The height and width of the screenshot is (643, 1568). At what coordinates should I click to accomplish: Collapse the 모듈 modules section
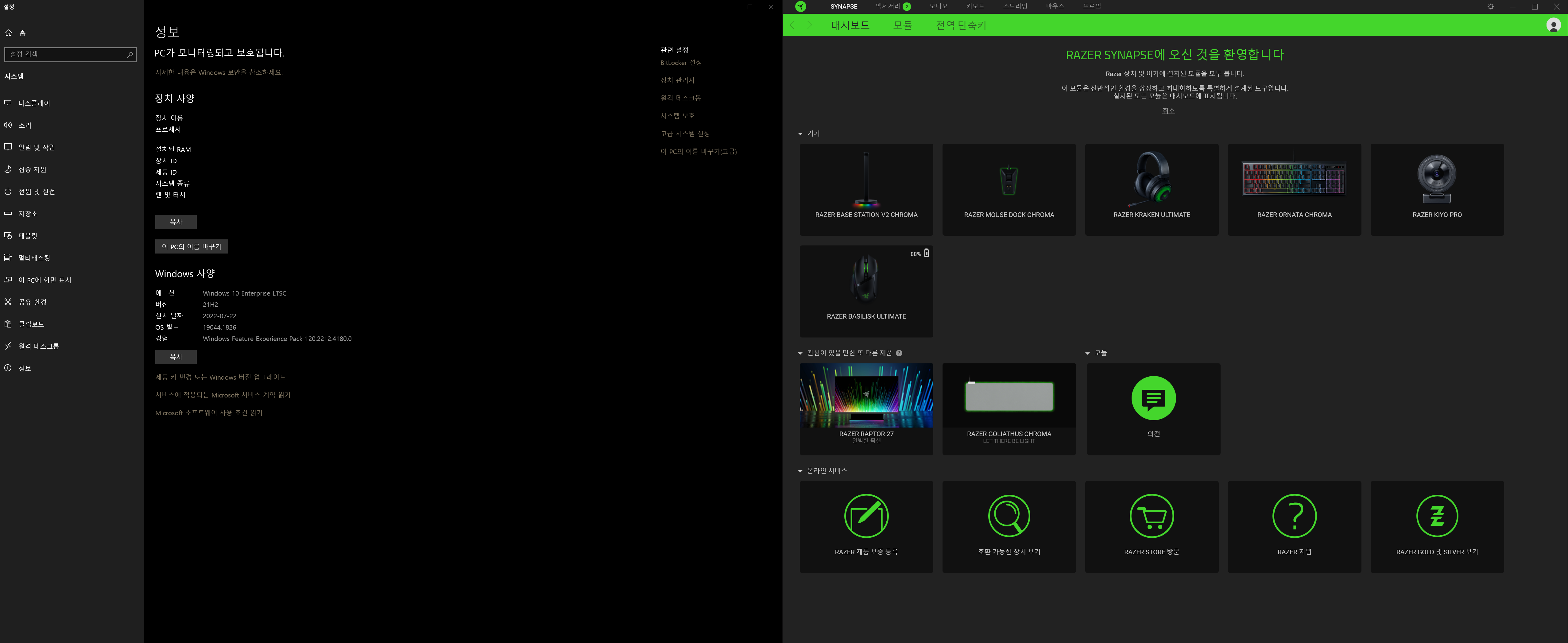(1087, 353)
